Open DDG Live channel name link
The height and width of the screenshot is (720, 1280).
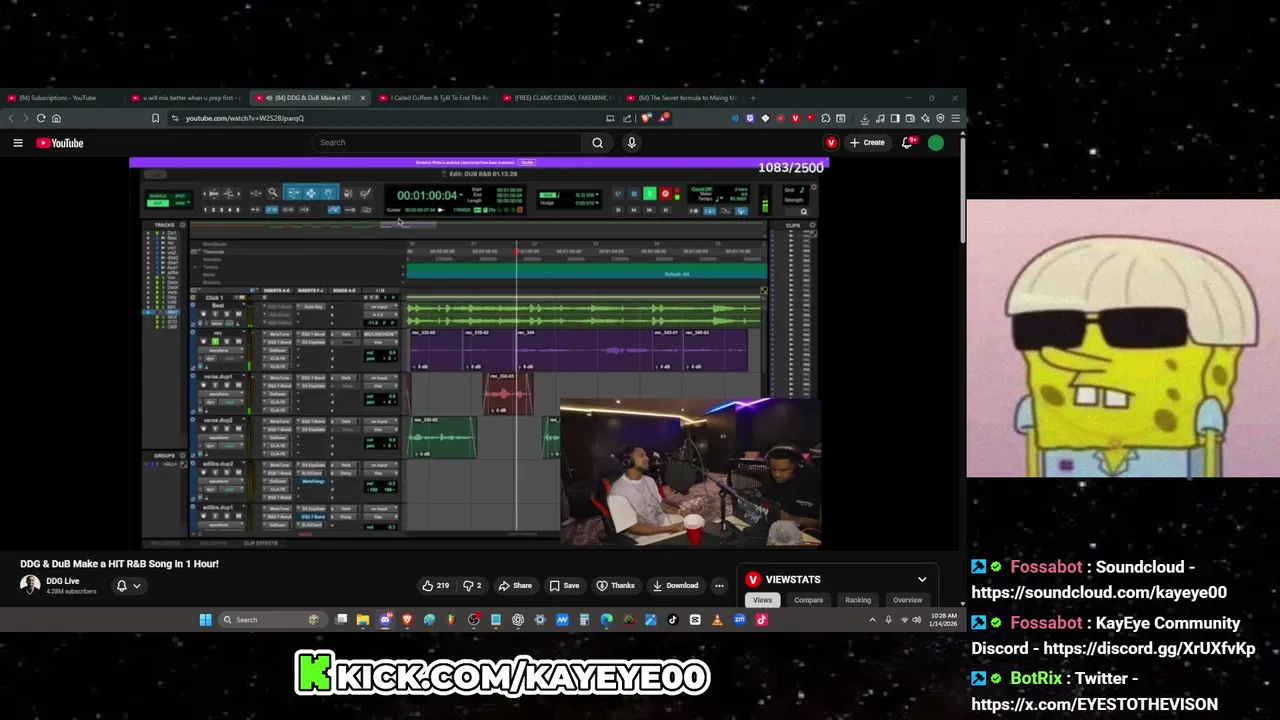(62, 581)
